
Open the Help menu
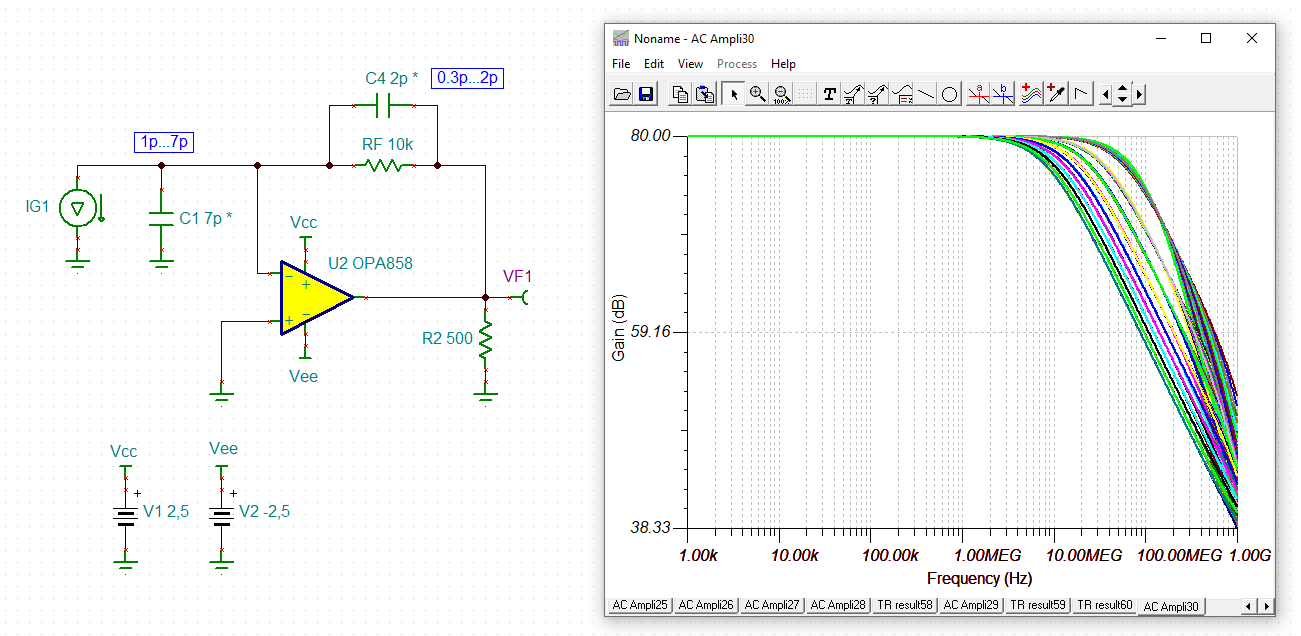pos(784,64)
